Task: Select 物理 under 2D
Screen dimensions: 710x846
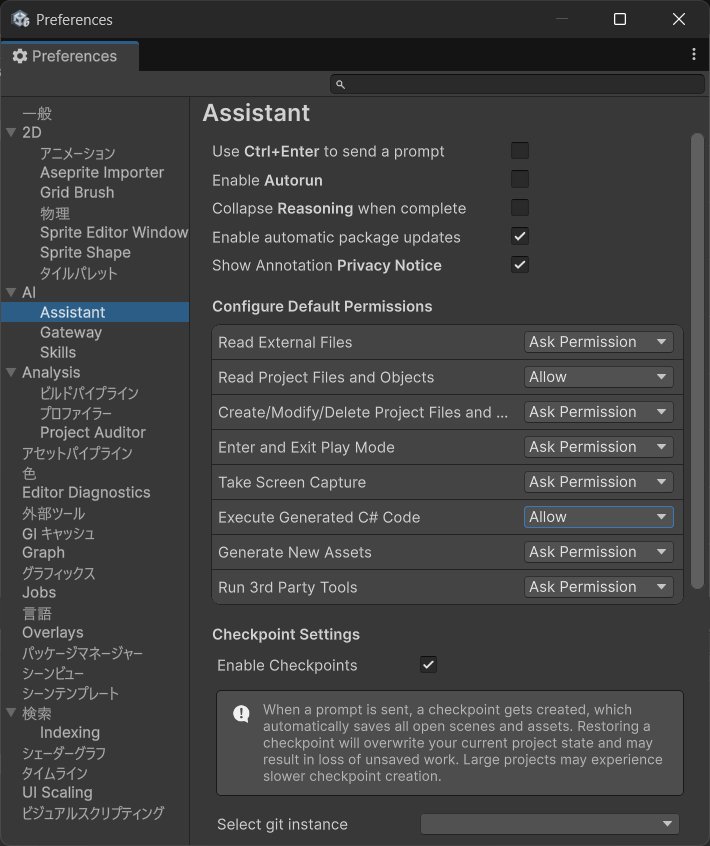Action: pyautogui.click(x=55, y=213)
